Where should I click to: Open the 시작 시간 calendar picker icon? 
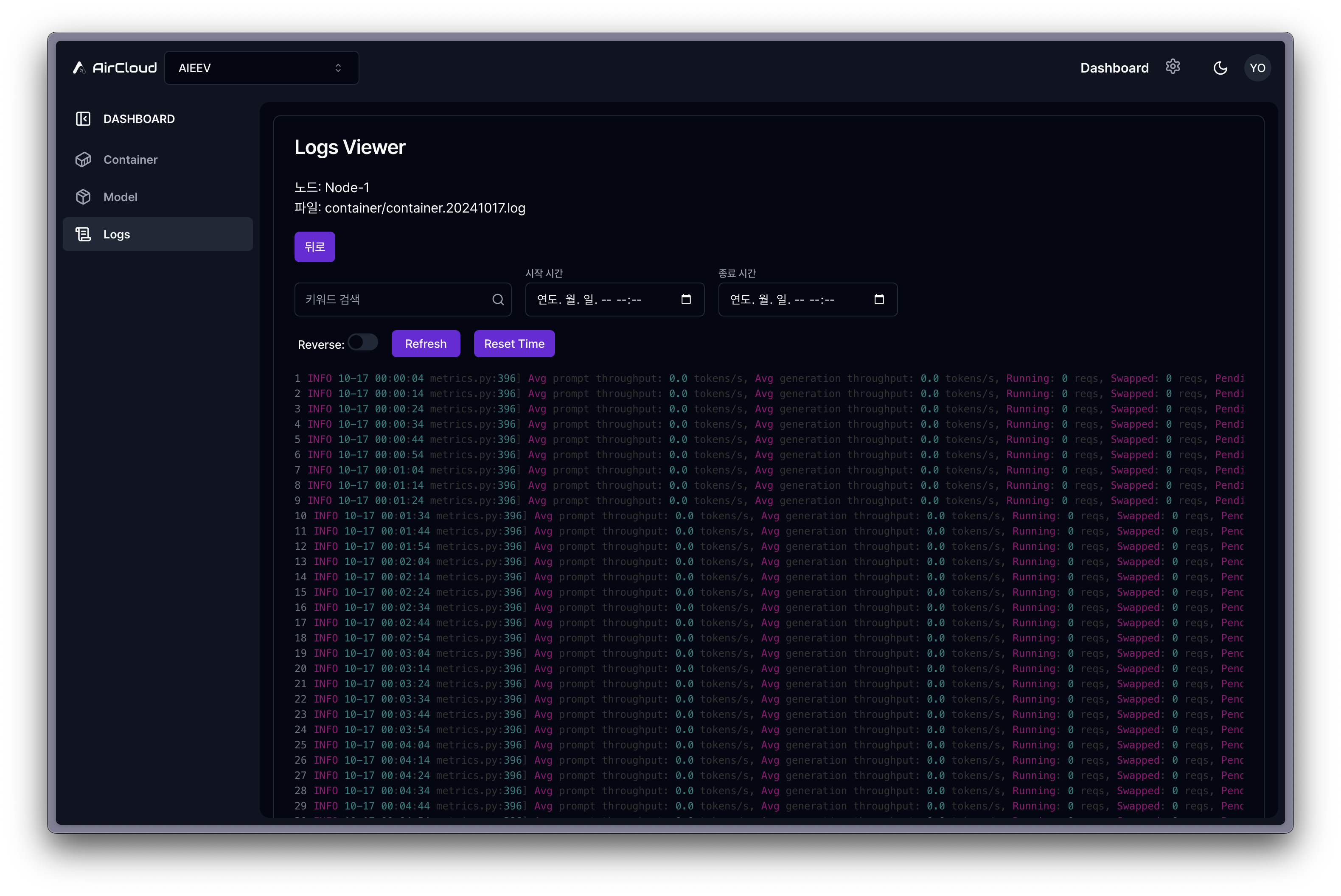(x=686, y=300)
